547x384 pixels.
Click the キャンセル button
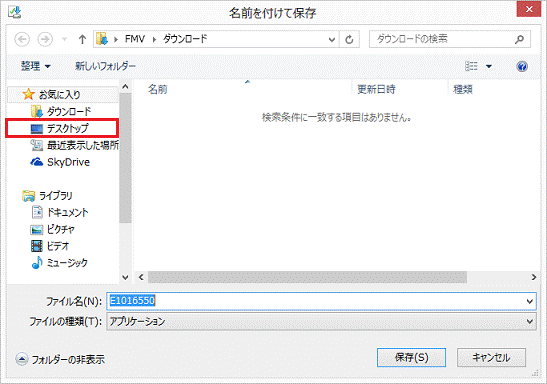[x=491, y=357]
